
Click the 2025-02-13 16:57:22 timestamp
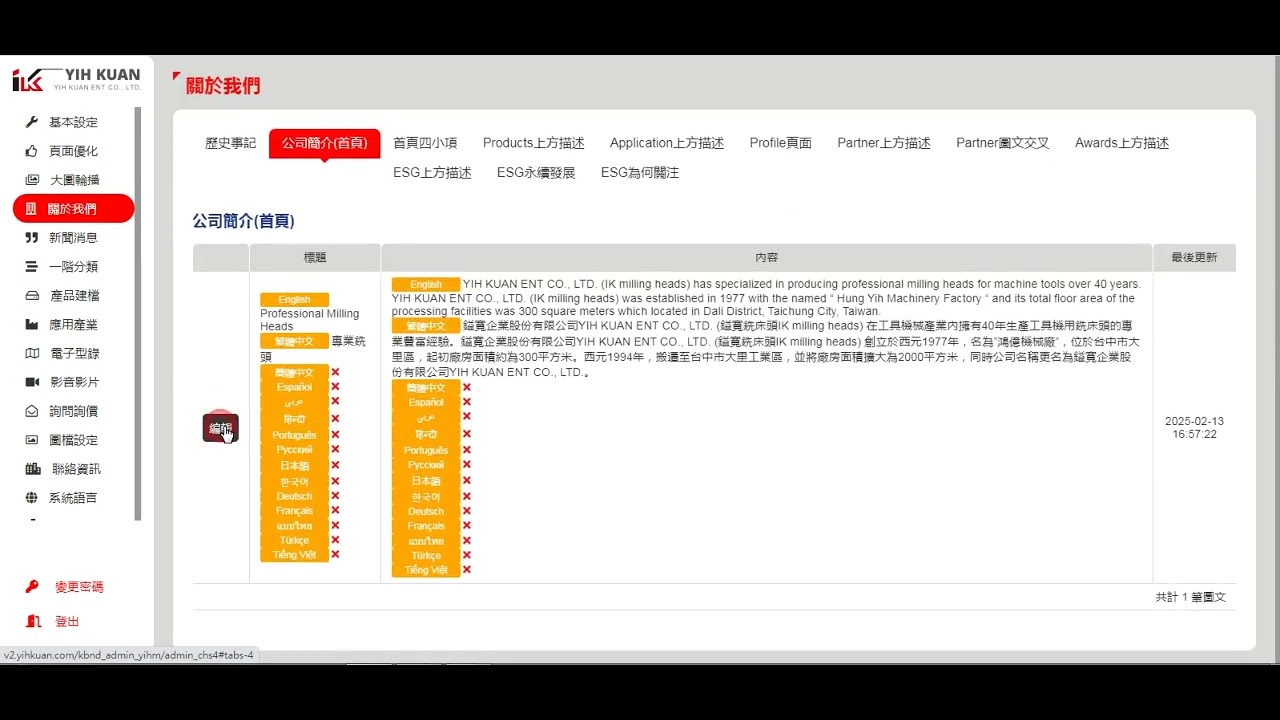(1194, 428)
